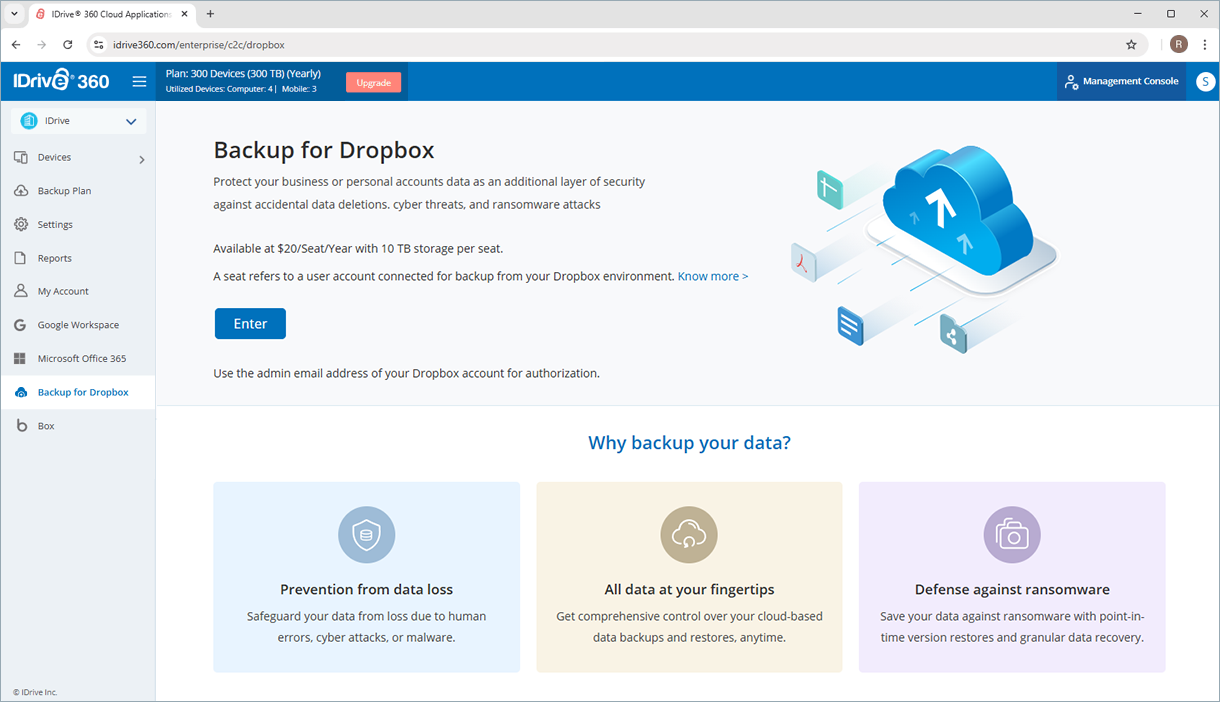The width and height of the screenshot is (1220, 702).
Task: Click the IDrive 360 logo
Action: point(61,81)
